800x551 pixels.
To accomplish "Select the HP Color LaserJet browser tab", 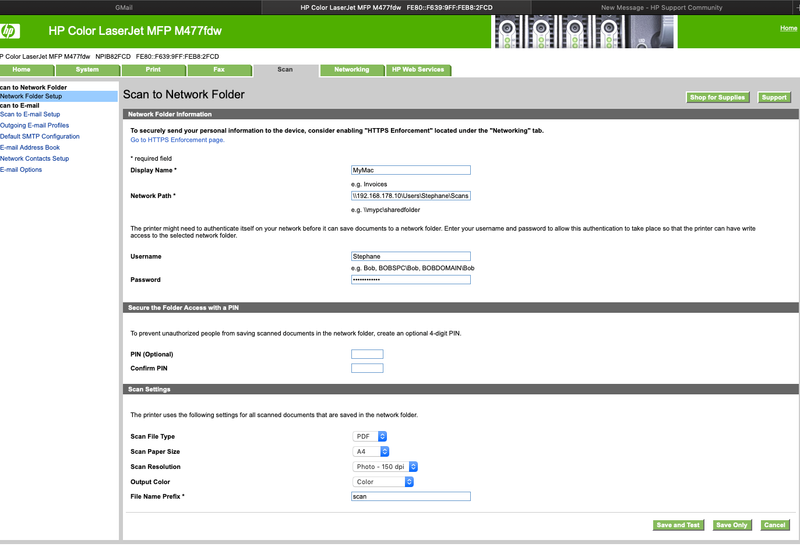I will [x=396, y=8].
